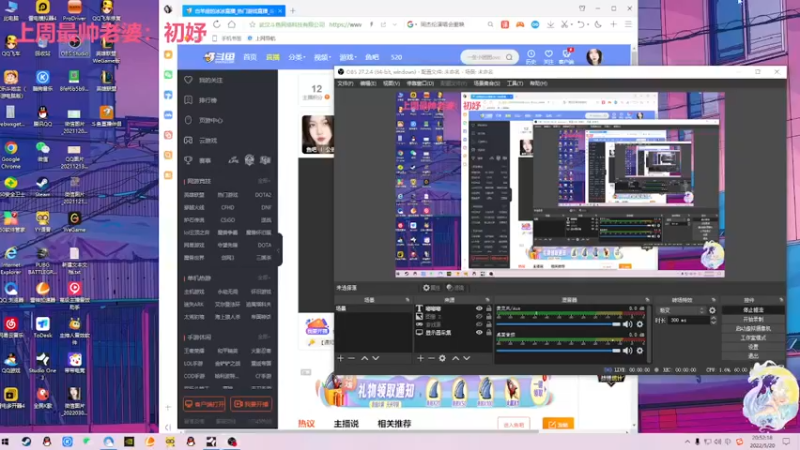Click the Douyu search magnifier icon
Screen dimensions: 800x450
(x=509, y=57)
